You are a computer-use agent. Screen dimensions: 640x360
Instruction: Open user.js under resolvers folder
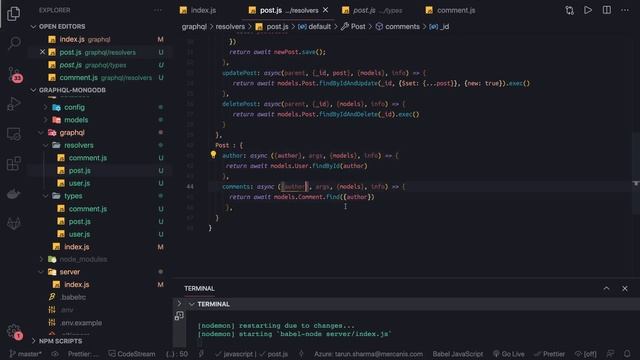(x=79, y=183)
